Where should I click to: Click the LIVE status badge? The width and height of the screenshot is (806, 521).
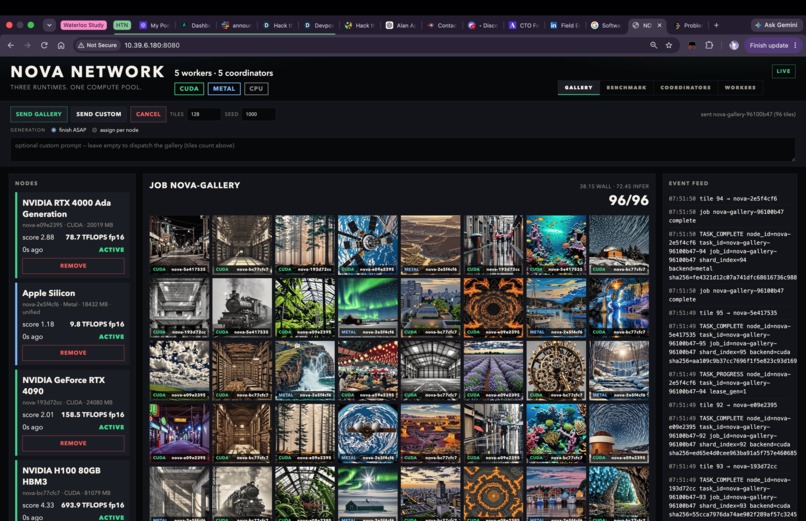tap(783, 71)
